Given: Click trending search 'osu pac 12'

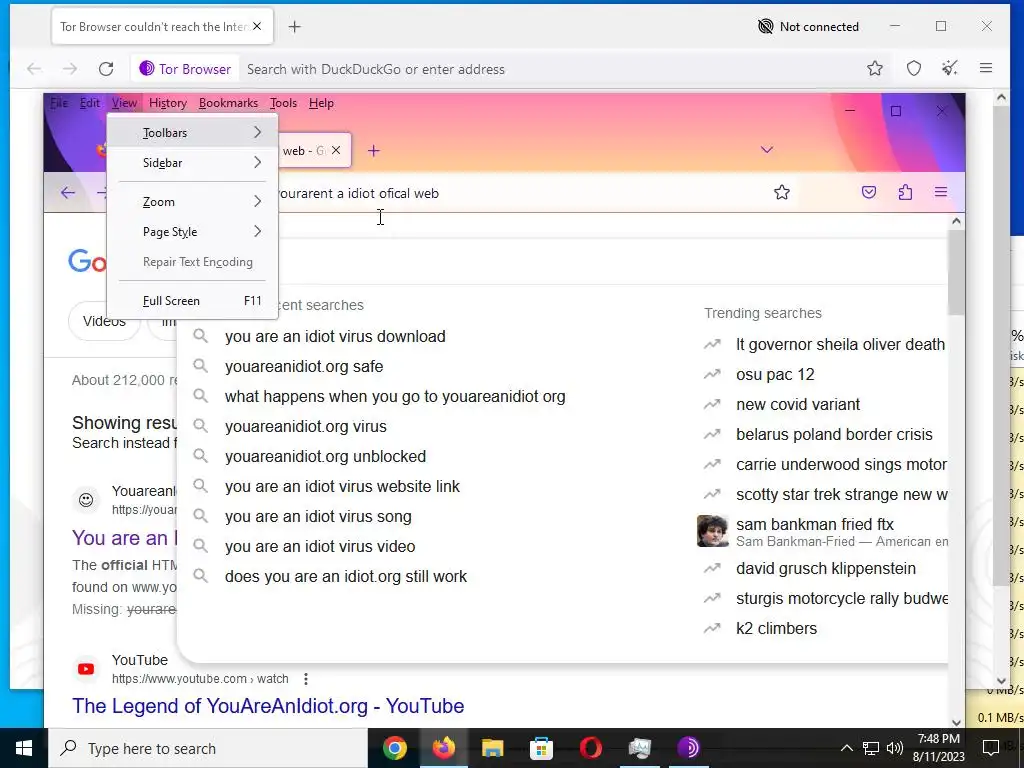Looking at the screenshot, I should click(775, 374).
